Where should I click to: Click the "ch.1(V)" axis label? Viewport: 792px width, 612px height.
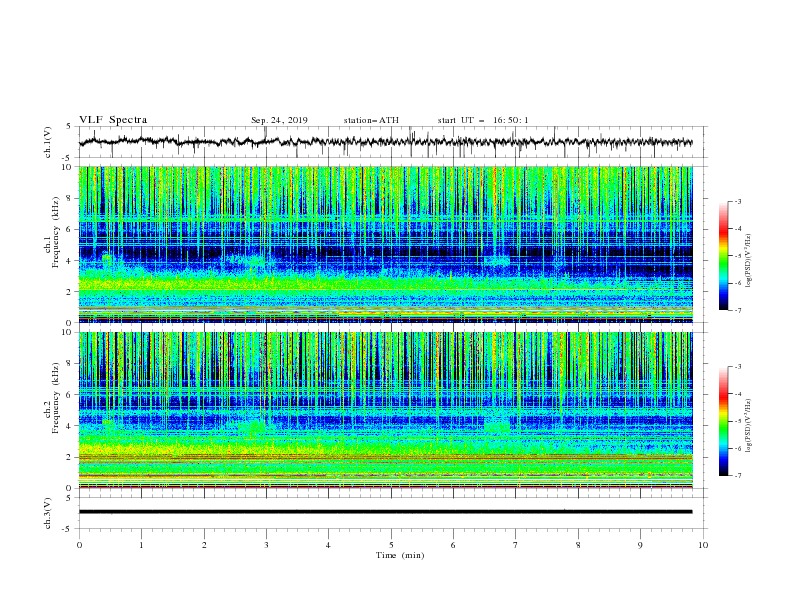48,142
